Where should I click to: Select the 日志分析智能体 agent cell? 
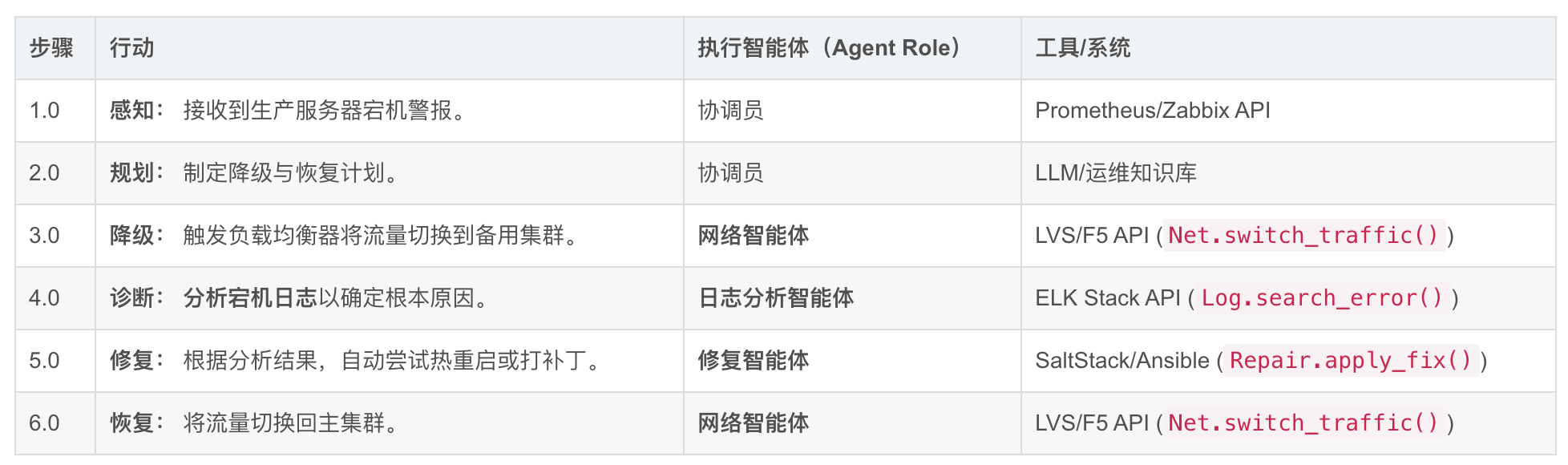(x=775, y=298)
